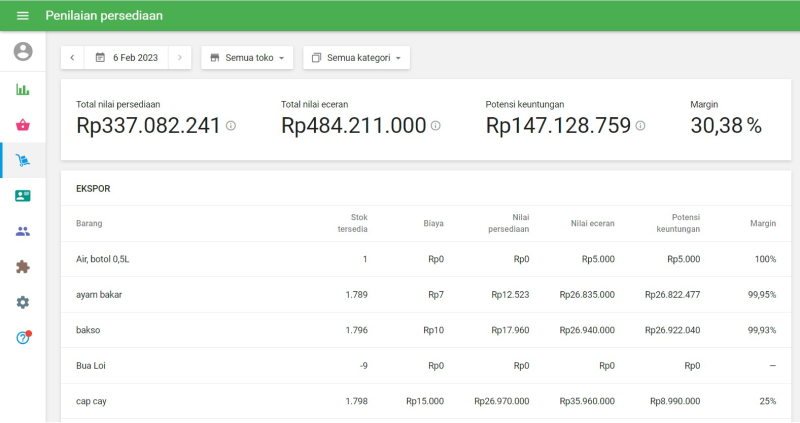Expand the Semua toko dropdown
Viewport: 800px width, 423px height.
(247, 58)
